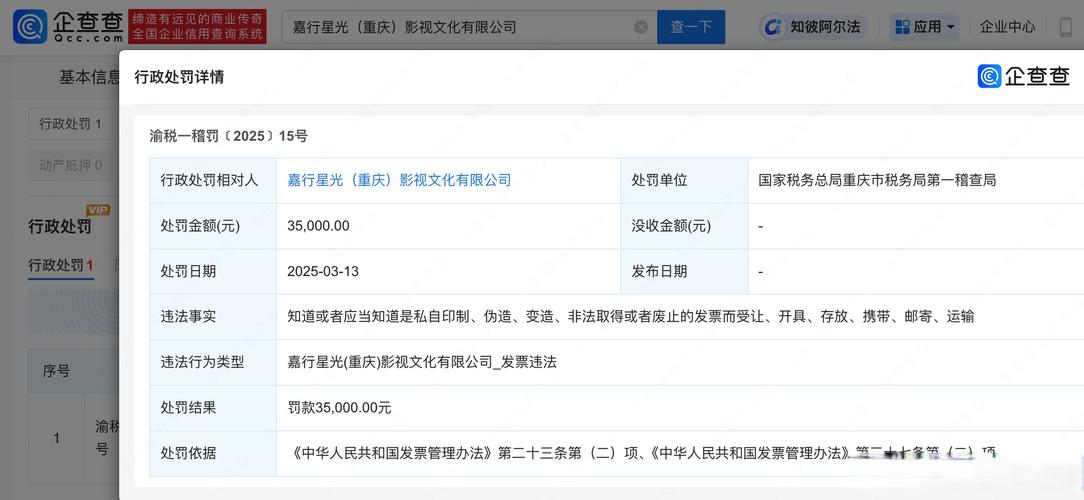Click the 违法行为类型 label cell
The height and width of the screenshot is (500, 1084).
213,362
